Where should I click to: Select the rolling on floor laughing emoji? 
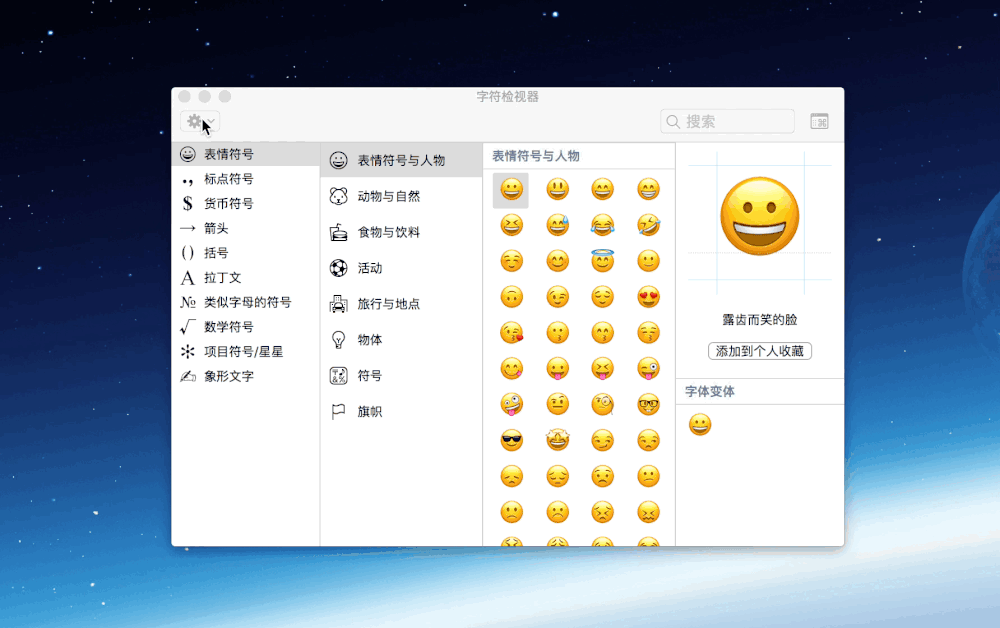coord(648,225)
